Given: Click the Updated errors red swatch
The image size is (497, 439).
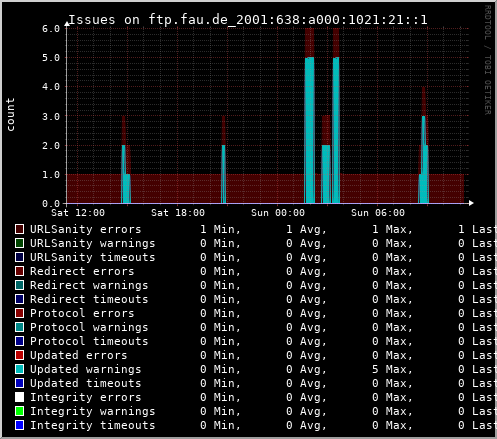Looking at the screenshot, I should coord(19,355).
